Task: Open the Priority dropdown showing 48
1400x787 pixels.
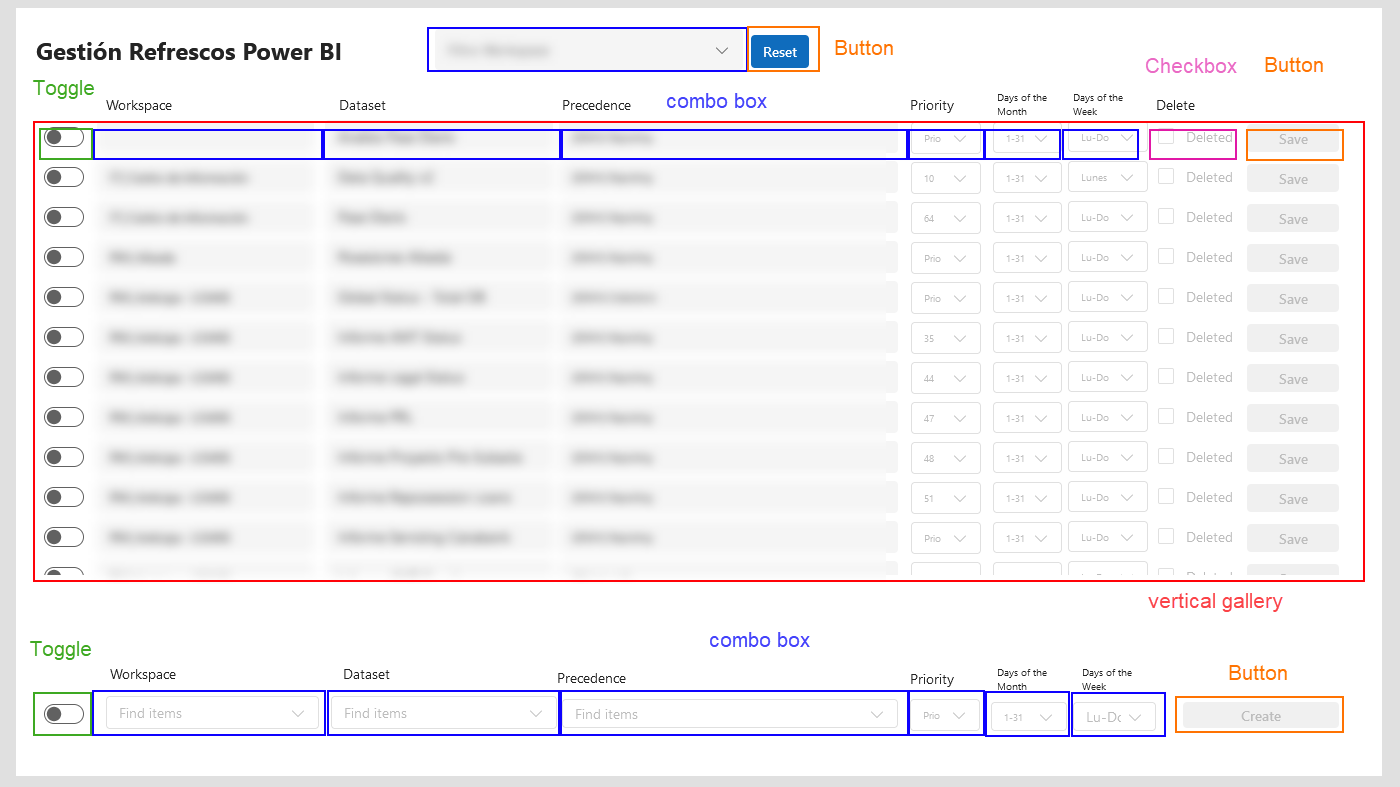Action: (945, 458)
